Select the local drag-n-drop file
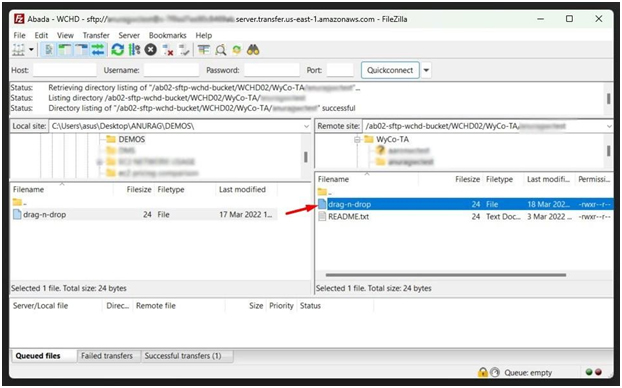This screenshot has height=388, width=622. 143,215
